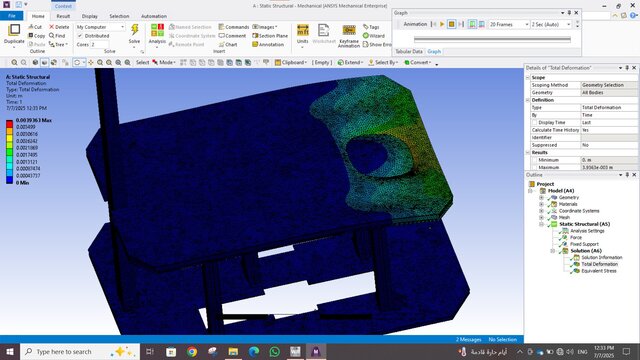This screenshot has height=360, width=640.
Task: Click the Zoom To Fit toolbar icon
Action: (118, 62)
